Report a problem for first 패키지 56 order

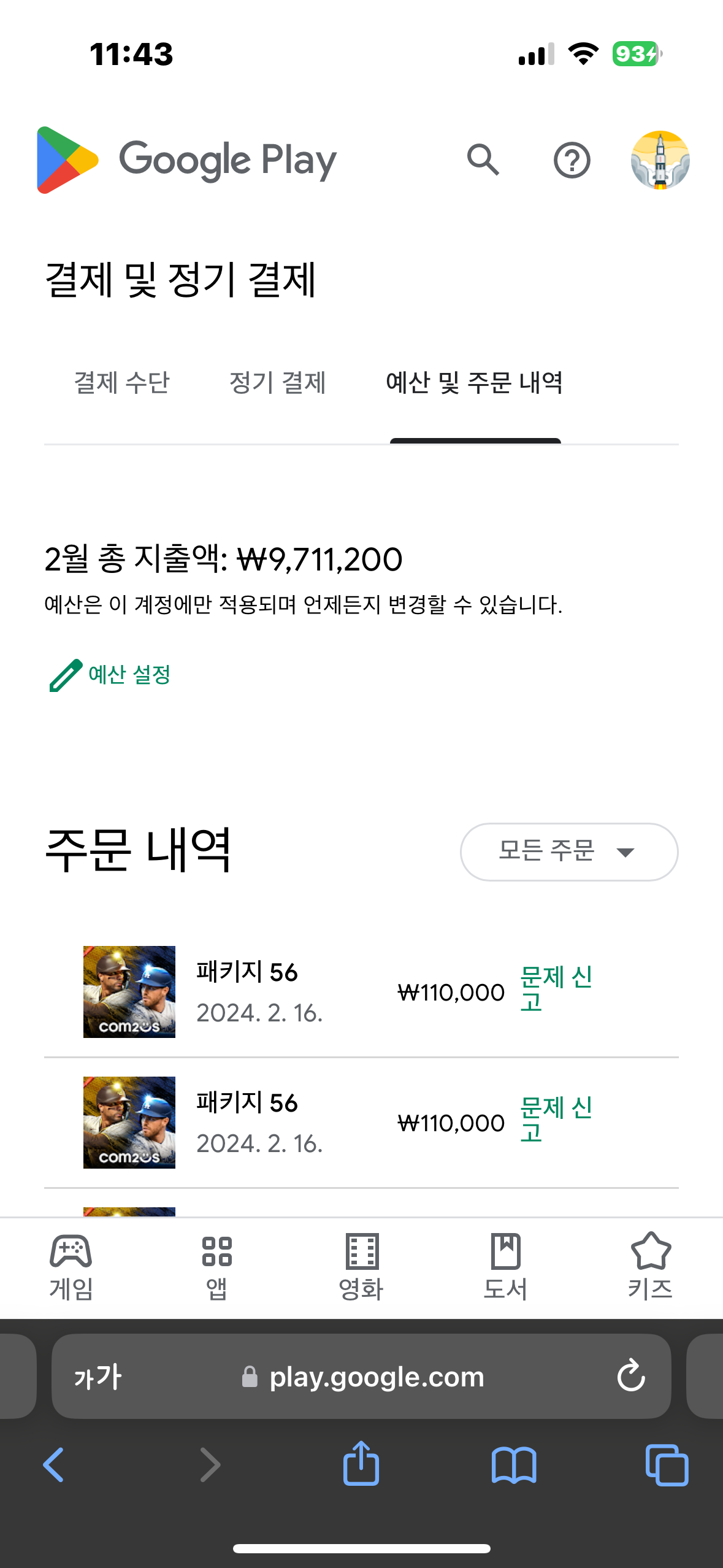[556, 988]
